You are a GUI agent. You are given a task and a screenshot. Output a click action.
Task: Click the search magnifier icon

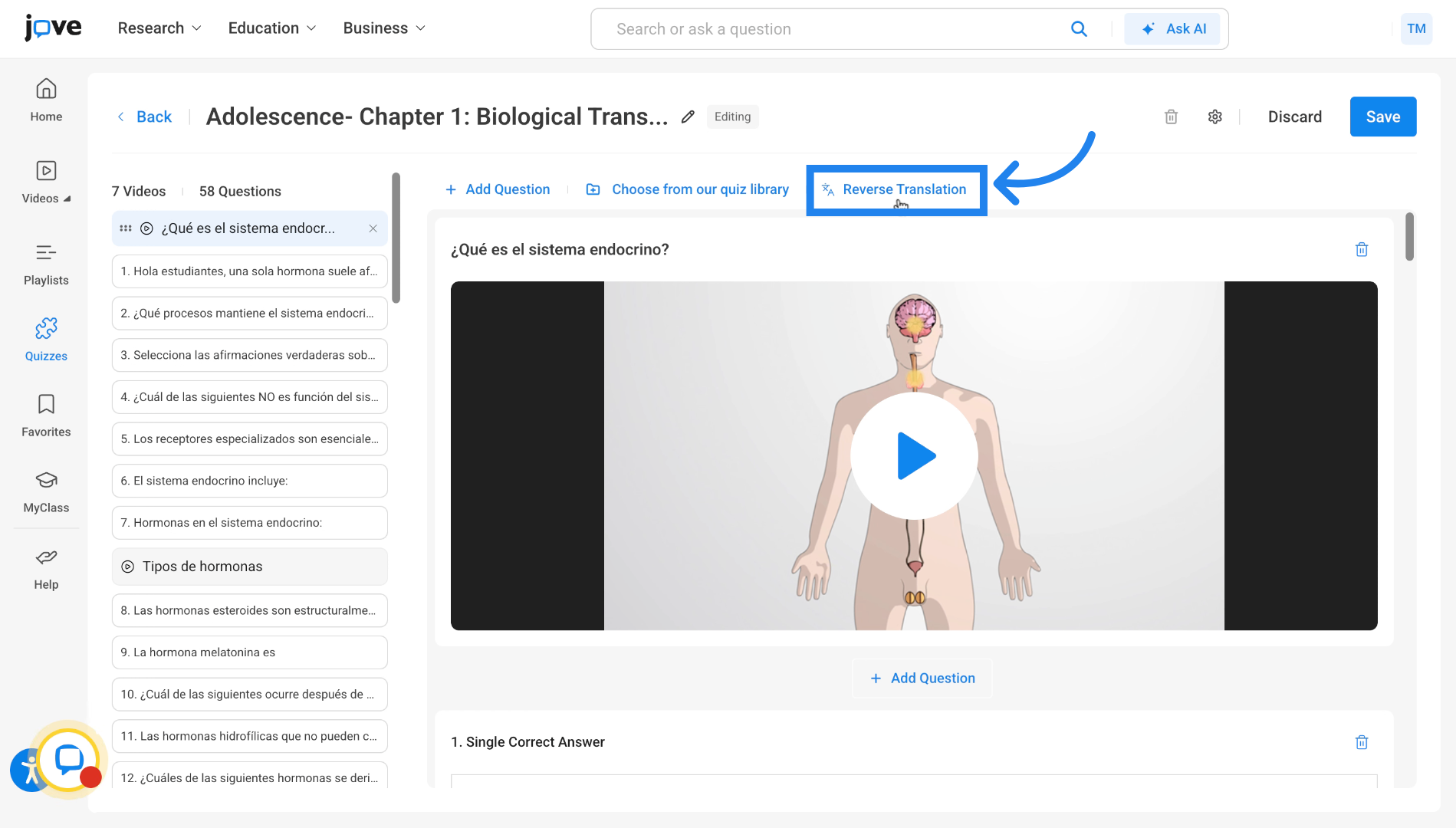[x=1078, y=29]
